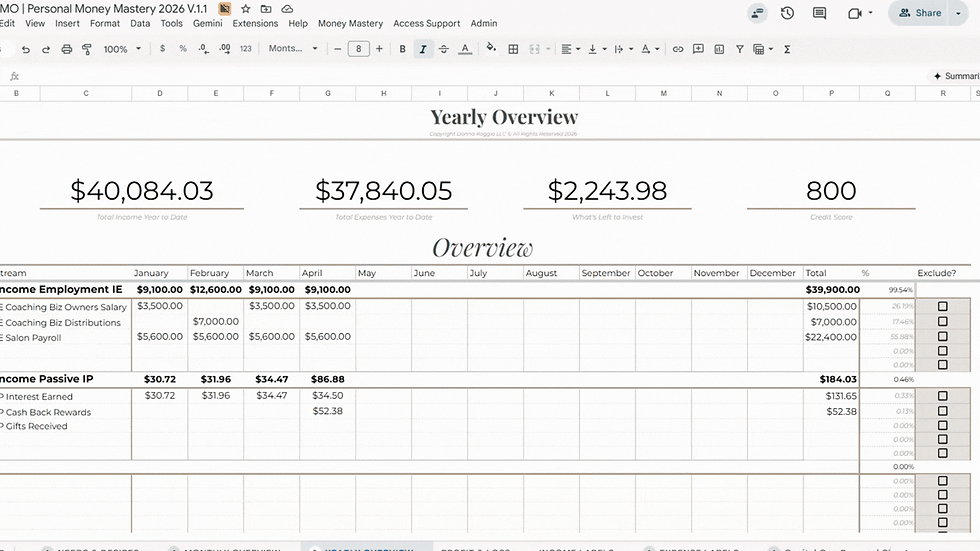
Task: Print the spreadsheet
Action: 66,49
